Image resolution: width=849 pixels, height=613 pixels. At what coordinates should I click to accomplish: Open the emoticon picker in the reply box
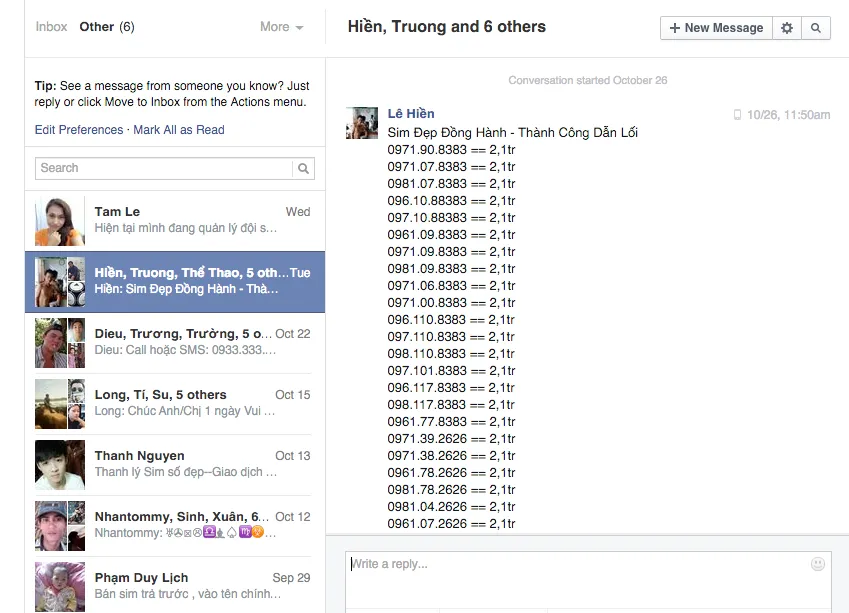(x=818, y=563)
